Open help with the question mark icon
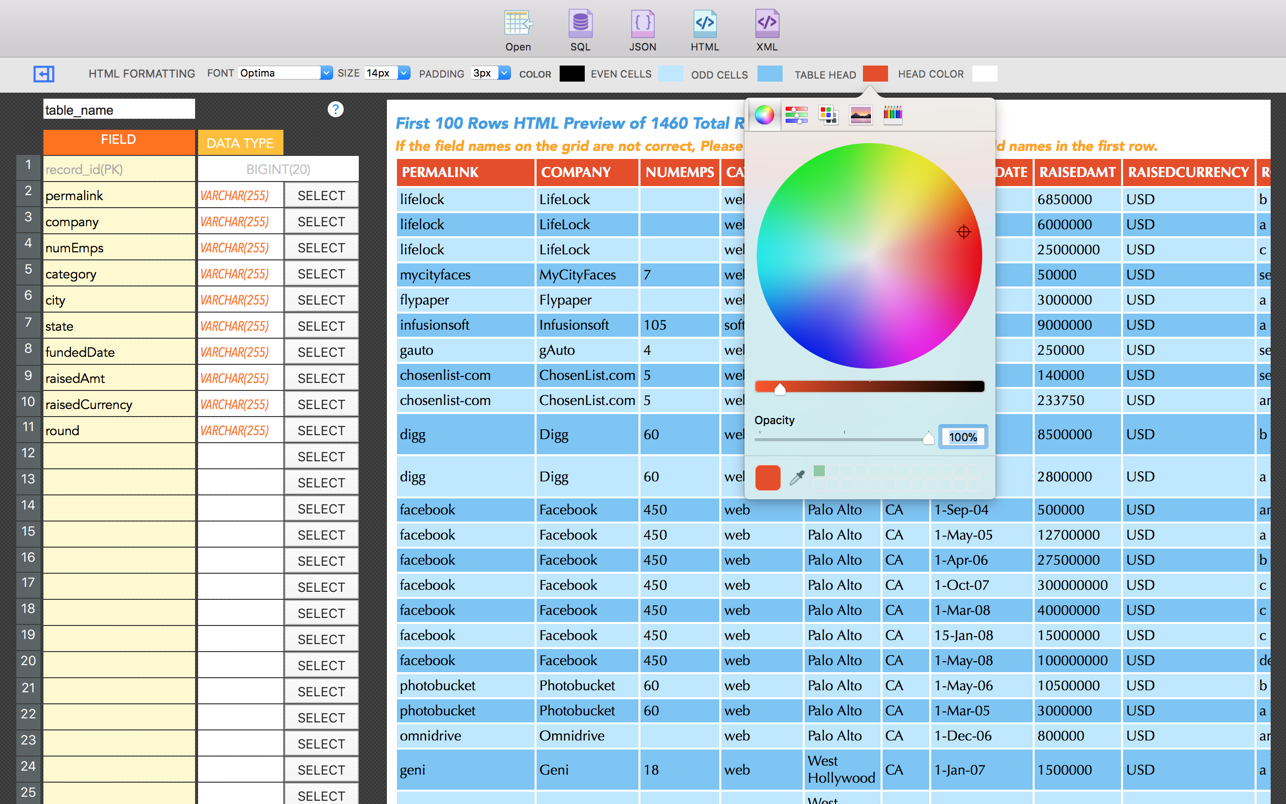The width and height of the screenshot is (1286, 804). click(335, 109)
